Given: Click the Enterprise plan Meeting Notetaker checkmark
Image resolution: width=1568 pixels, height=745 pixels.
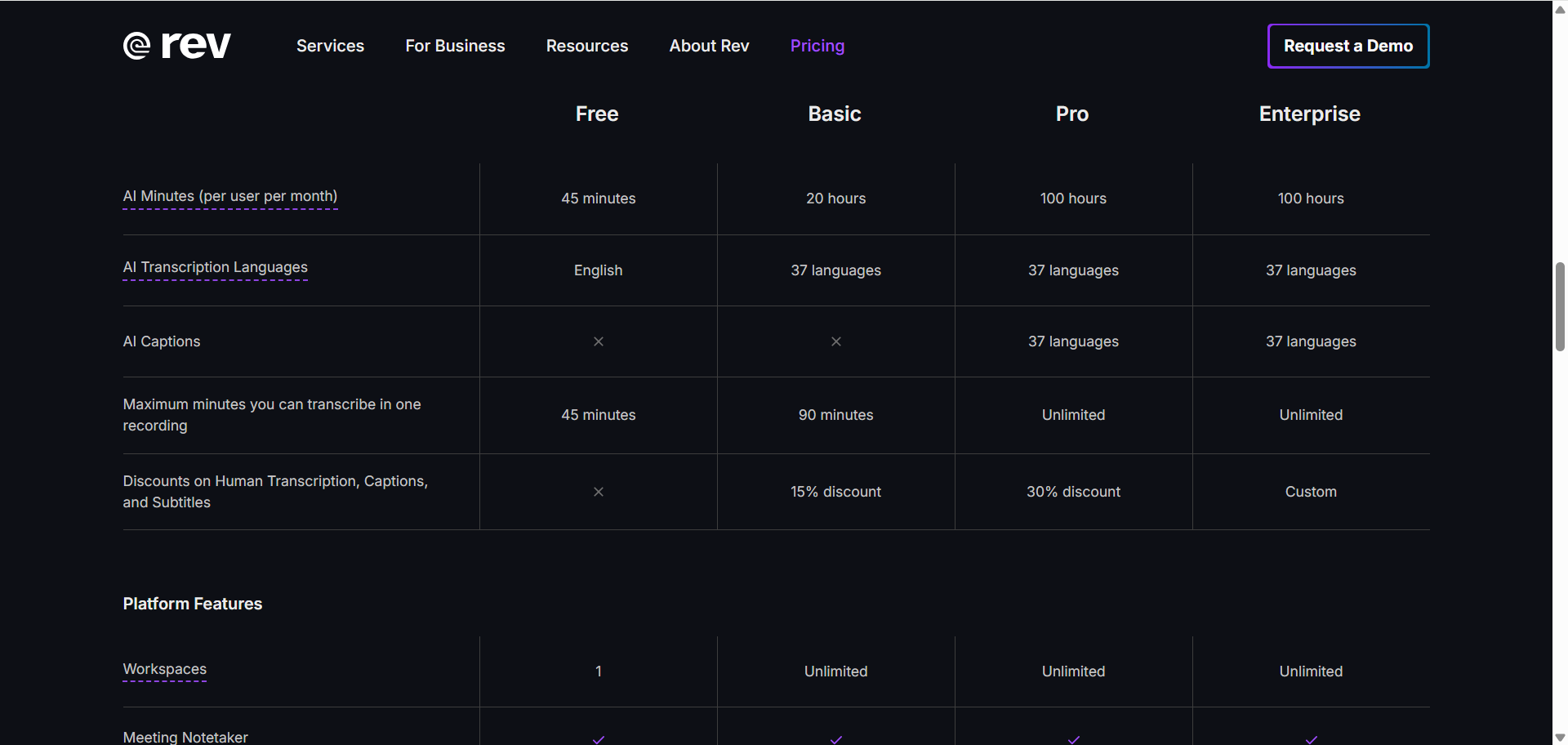Looking at the screenshot, I should [1312, 739].
